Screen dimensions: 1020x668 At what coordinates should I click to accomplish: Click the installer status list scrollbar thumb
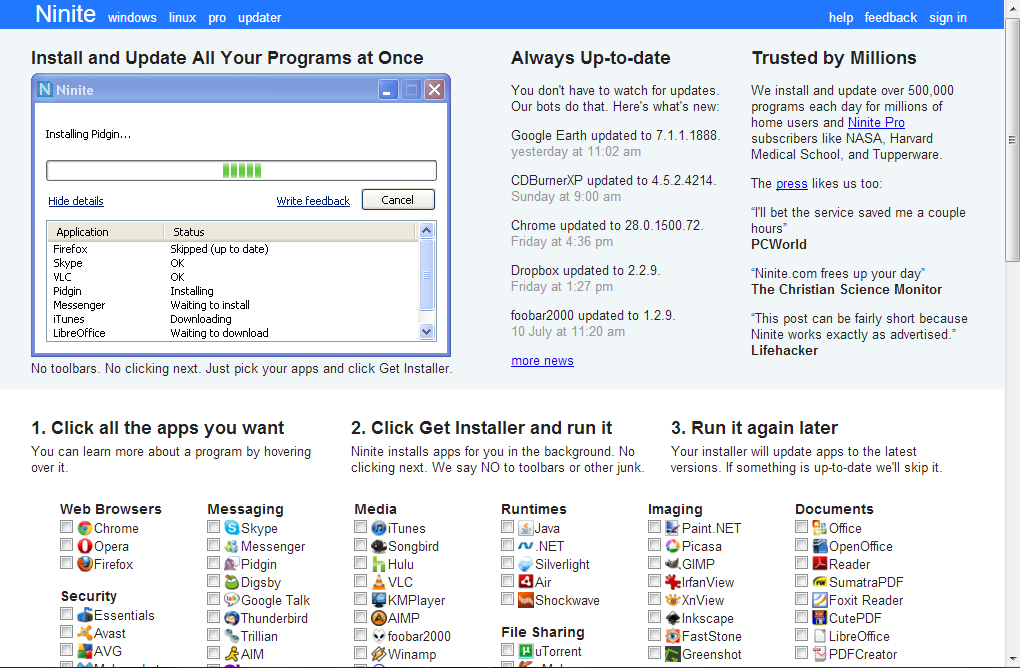427,274
